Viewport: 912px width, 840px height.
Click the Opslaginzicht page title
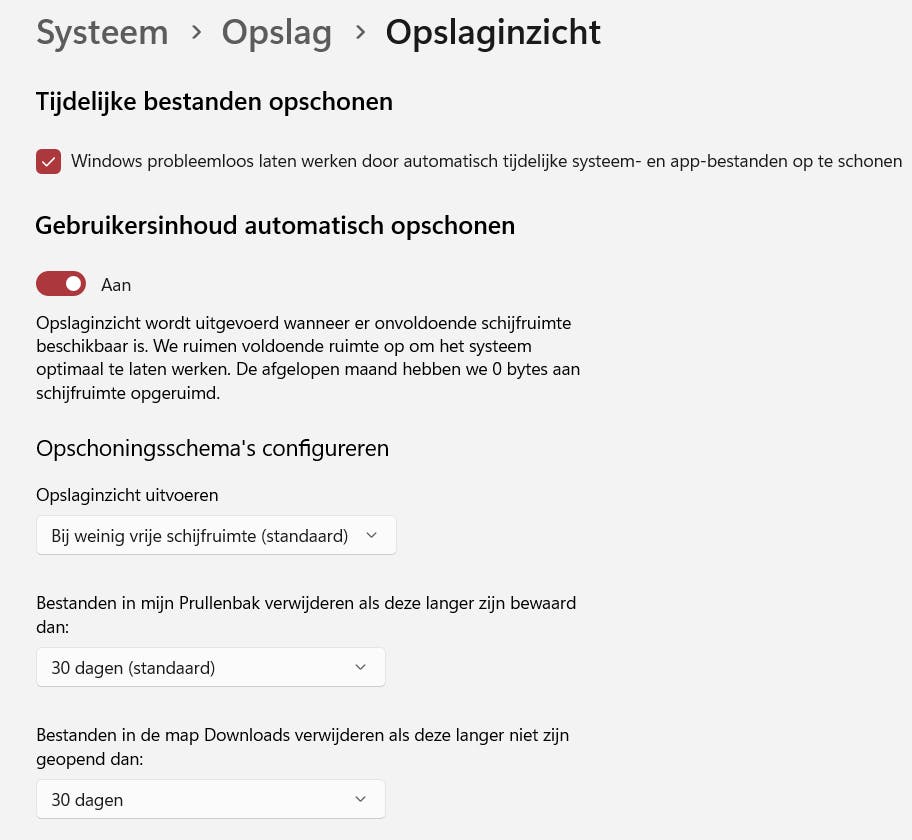click(493, 33)
